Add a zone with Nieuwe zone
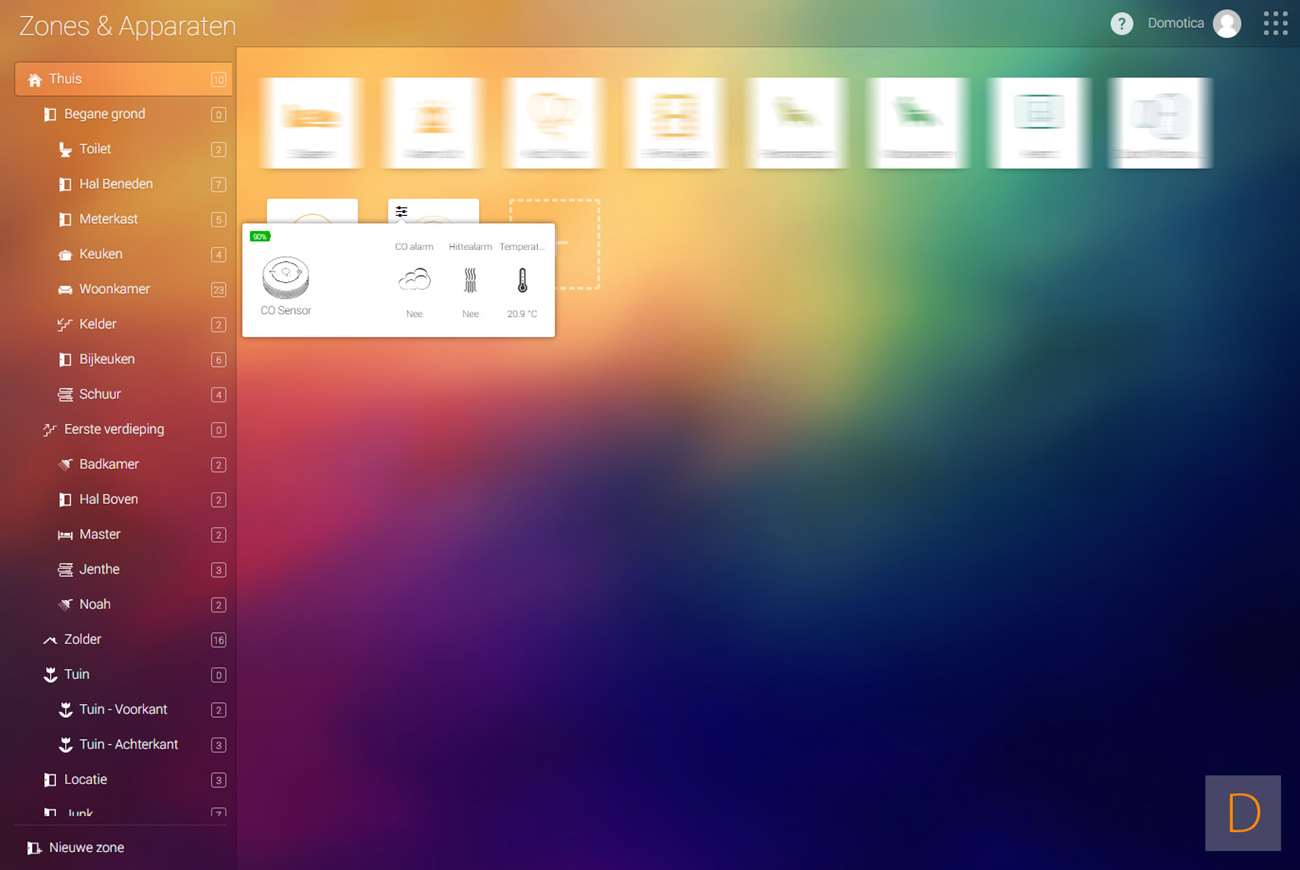Image resolution: width=1300 pixels, height=870 pixels. coord(76,848)
